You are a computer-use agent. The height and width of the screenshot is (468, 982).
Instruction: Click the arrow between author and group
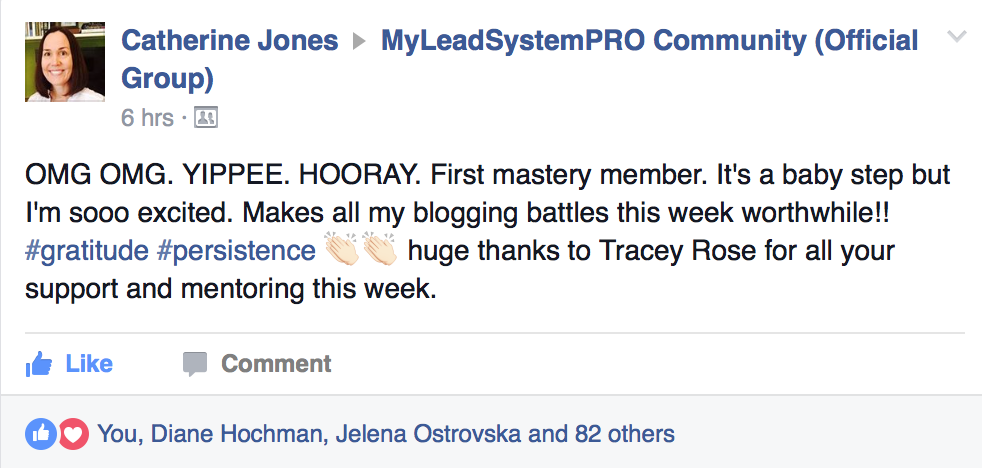pyautogui.click(x=359, y=42)
